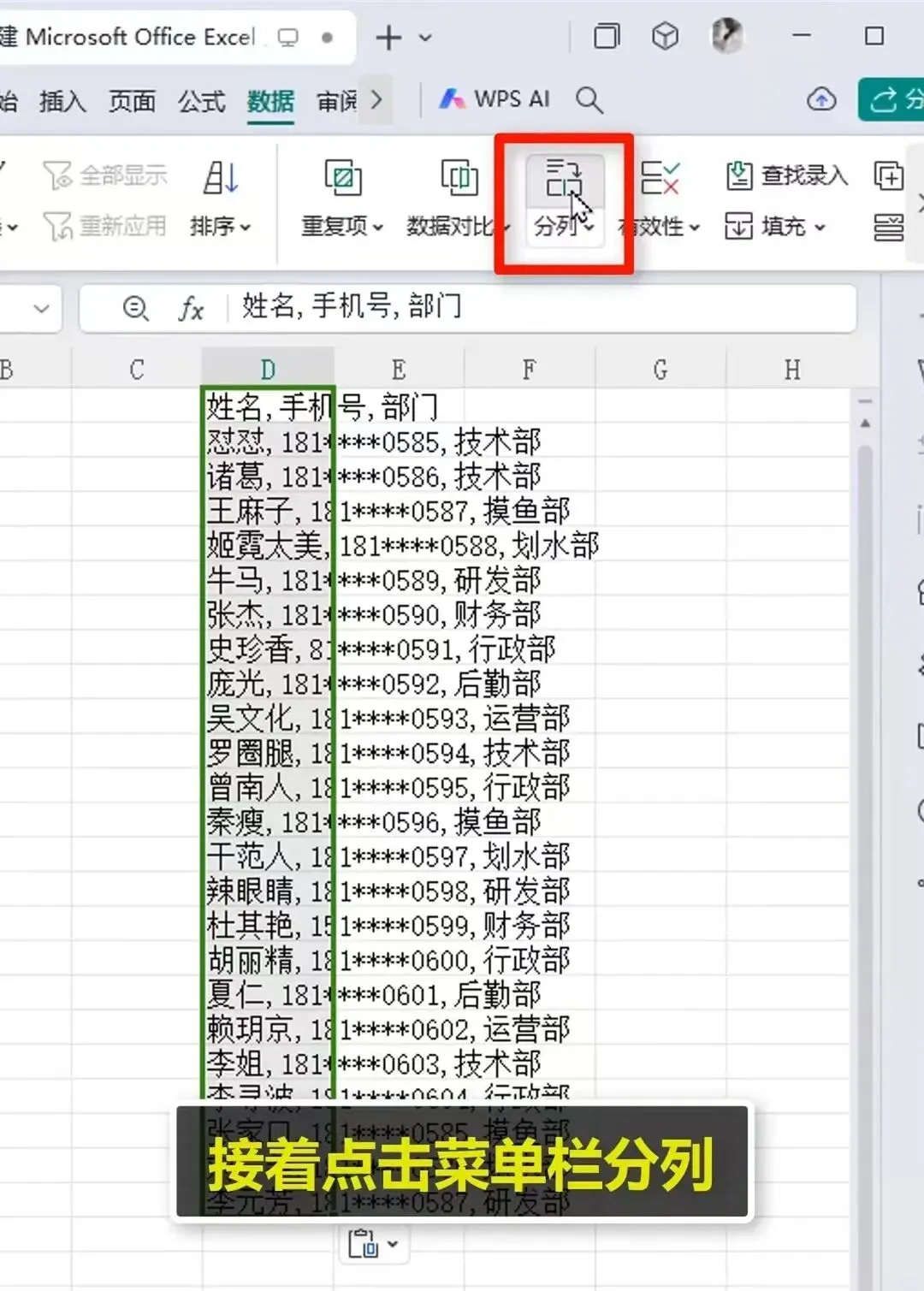Click the 分列 text-to-columns icon
Image resolution: width=924 pixels, height=1291 pixels.
(x=563, y=178)
